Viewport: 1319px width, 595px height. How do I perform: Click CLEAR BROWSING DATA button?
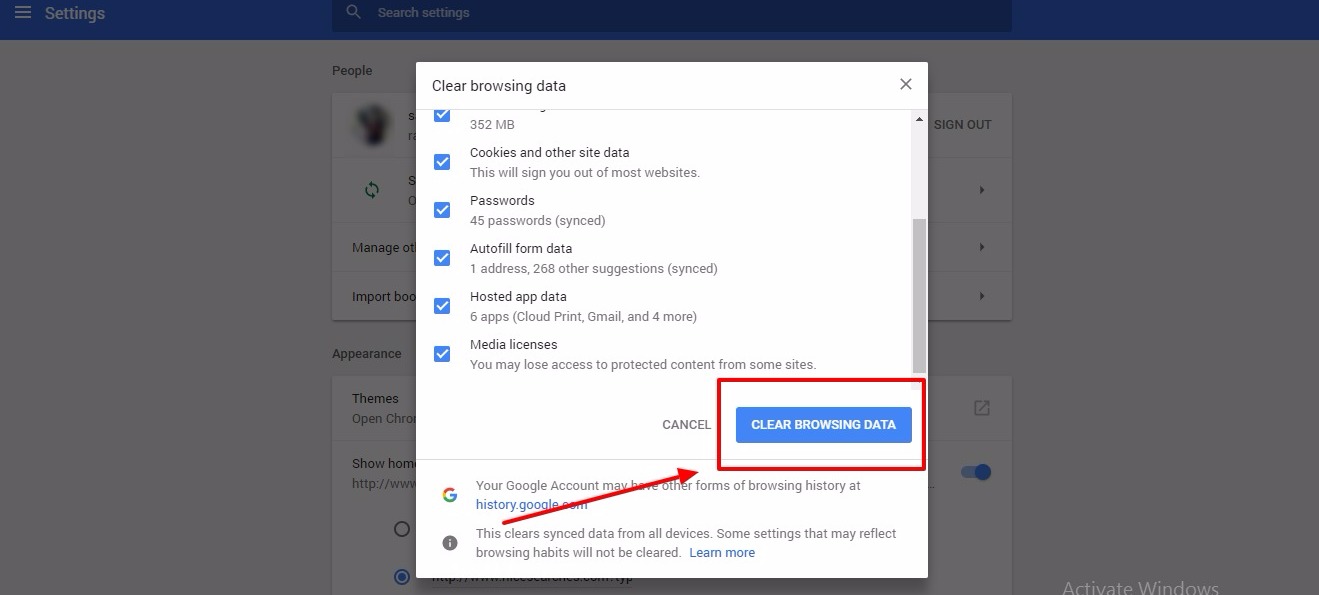point(823,425)
